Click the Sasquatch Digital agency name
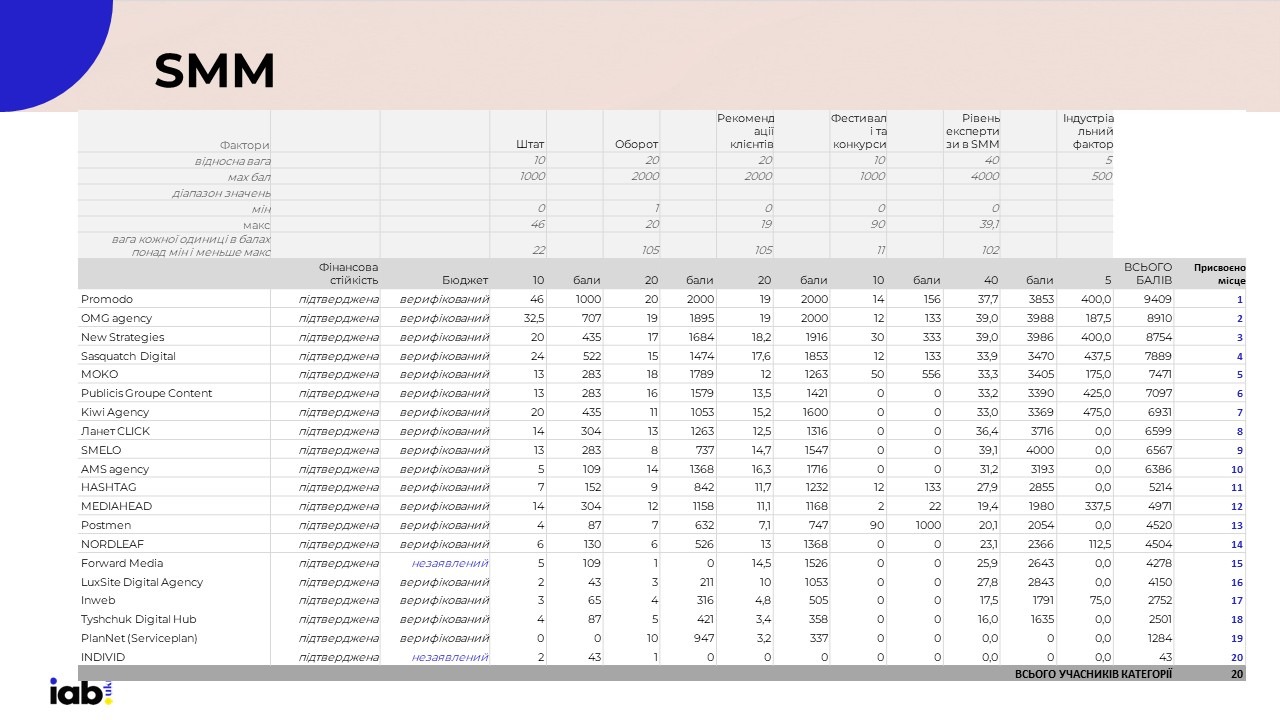This screenshot has width=1280, height=720. click(x=128, y=356)
